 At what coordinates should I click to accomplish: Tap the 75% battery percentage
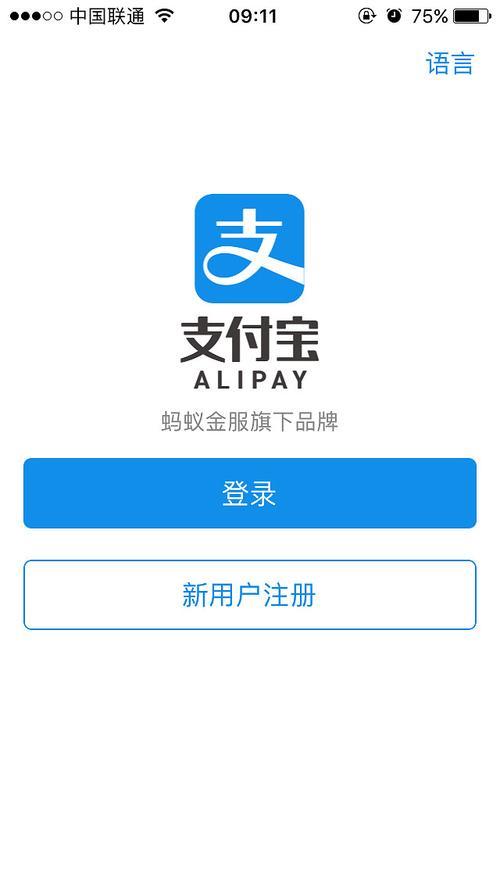[430, 16]
